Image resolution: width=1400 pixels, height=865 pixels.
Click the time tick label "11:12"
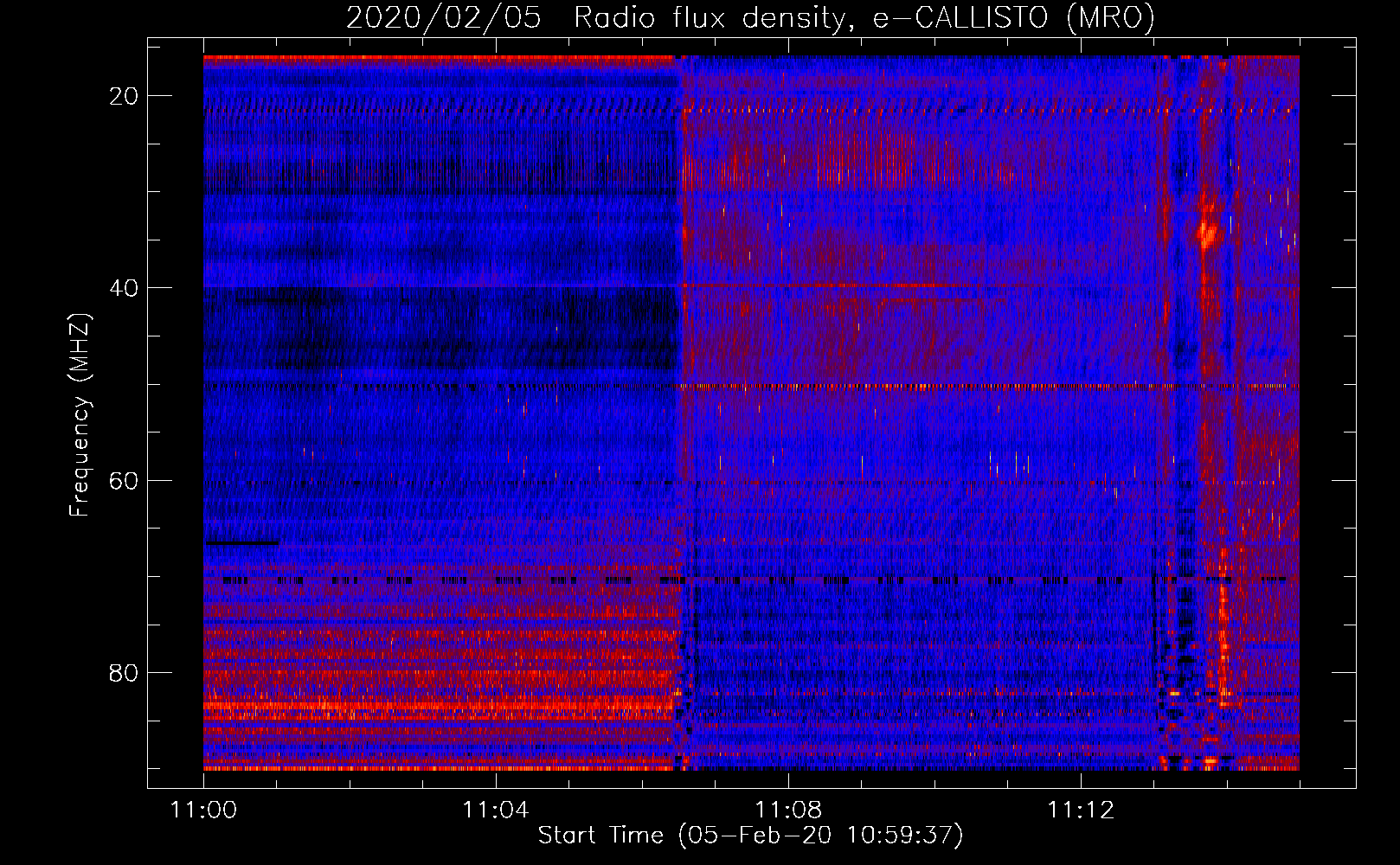(1081, 811)
